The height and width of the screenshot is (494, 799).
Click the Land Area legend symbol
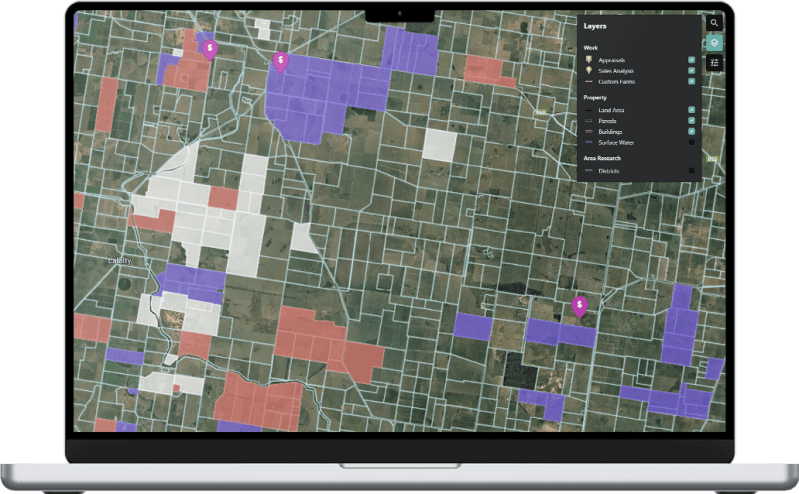tap(589, 110)
